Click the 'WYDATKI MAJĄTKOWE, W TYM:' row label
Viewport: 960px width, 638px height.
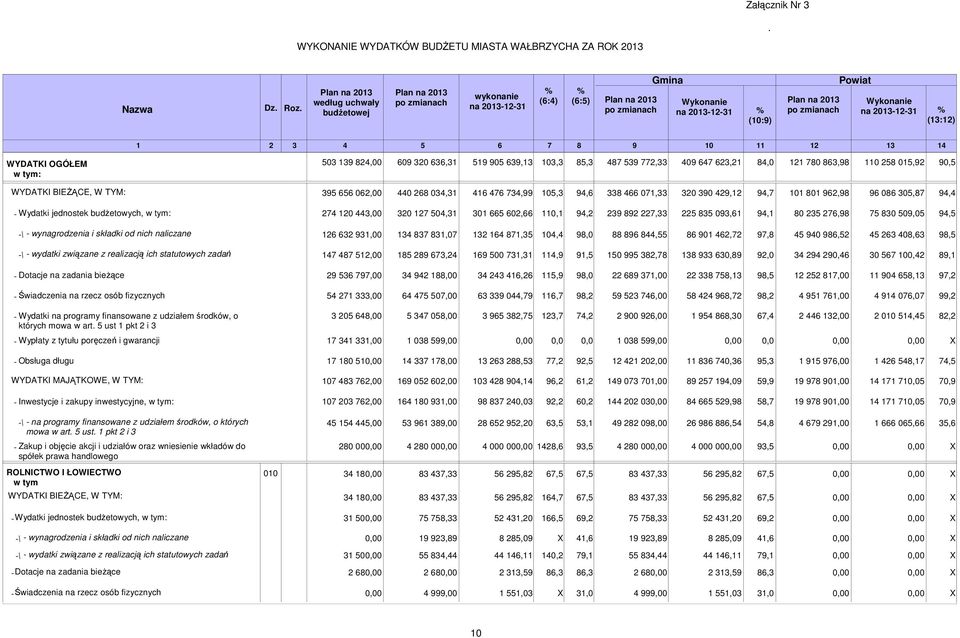pos(77,380)
